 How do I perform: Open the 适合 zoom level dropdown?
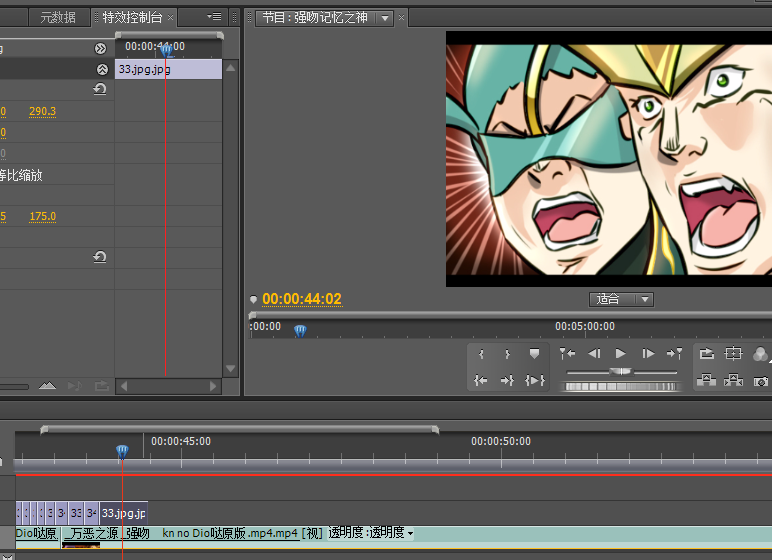(x=621, y=299)
